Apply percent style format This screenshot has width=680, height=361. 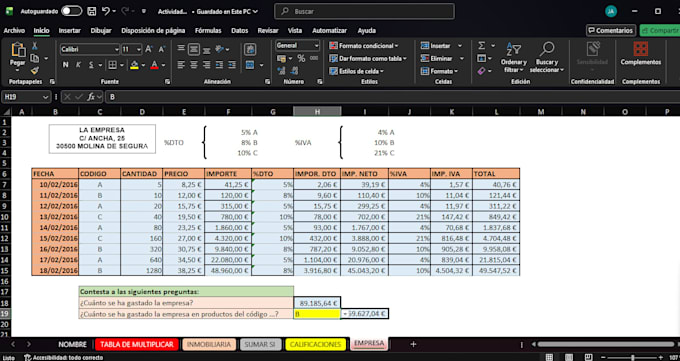coord(301,58)
